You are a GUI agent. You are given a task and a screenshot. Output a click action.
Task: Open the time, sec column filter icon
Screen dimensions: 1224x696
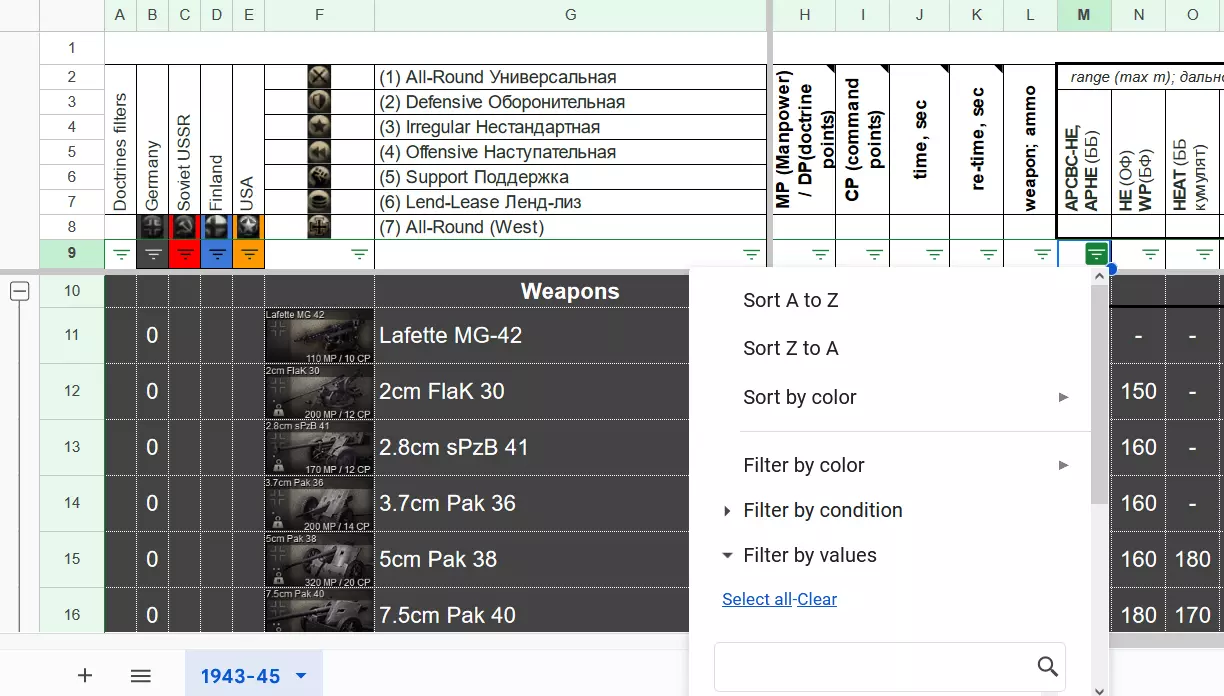[x=934, y=254]
